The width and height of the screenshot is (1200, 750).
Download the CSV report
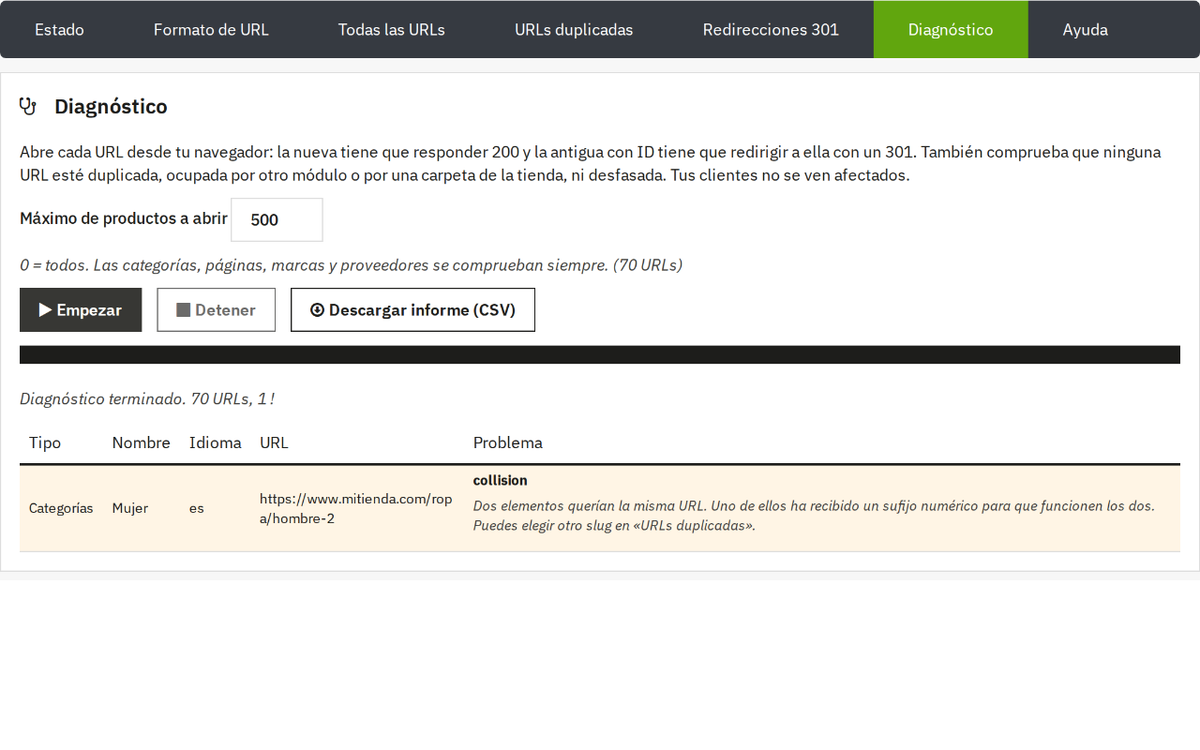[x=413, y=310]
